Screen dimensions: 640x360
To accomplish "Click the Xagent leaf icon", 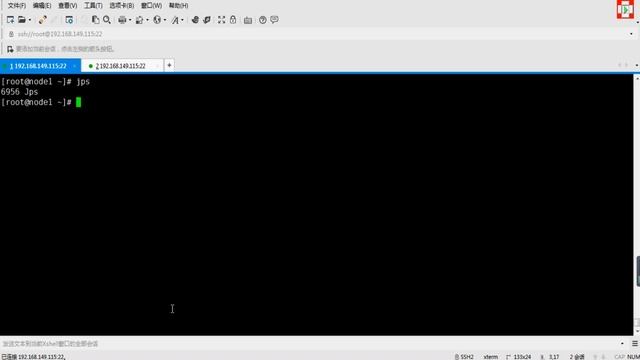I will [x=207, y=20].
